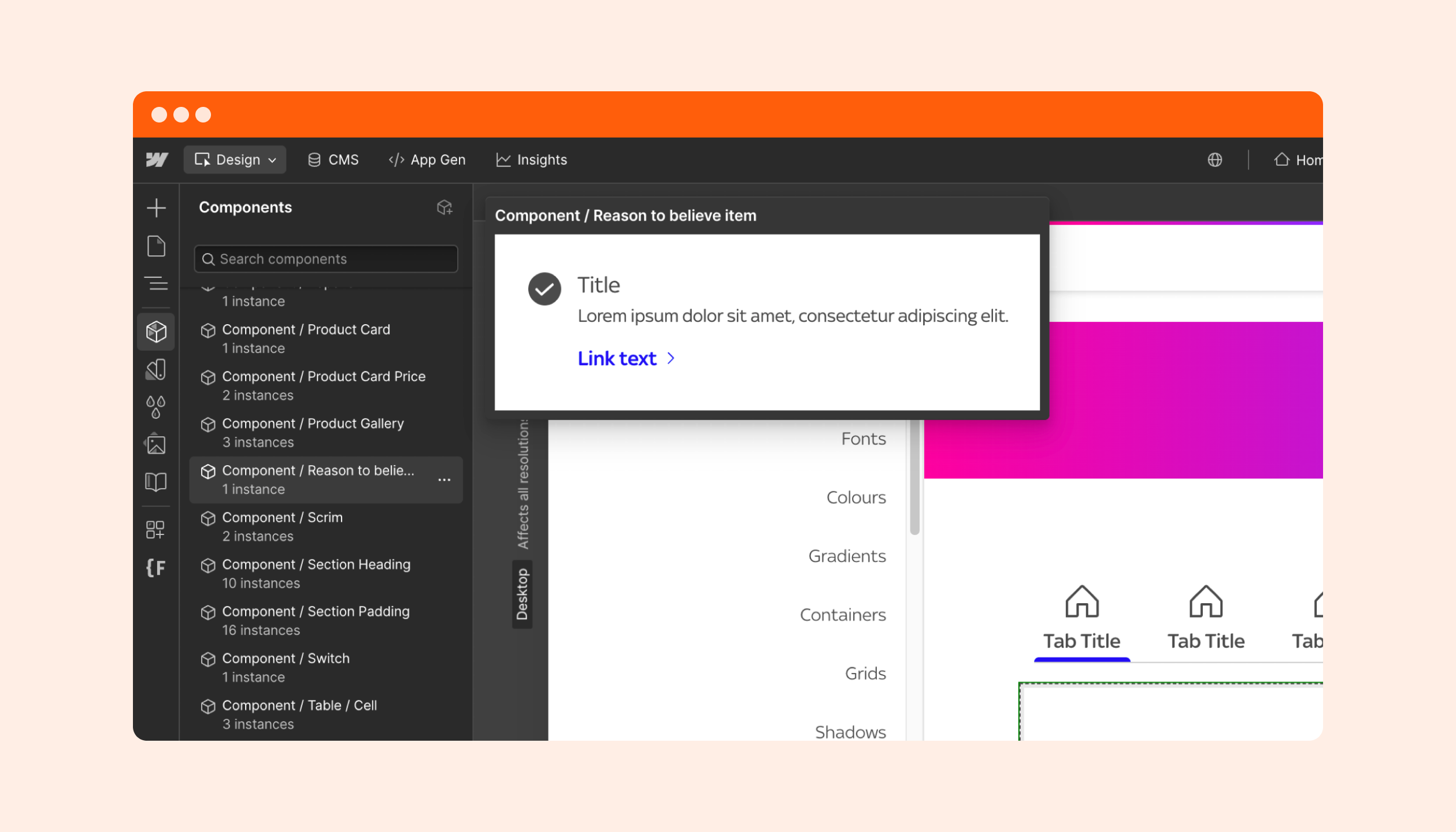Click the globe locale icon
The width and height of the screenshot is (1456, 832).
[1214, 160]
